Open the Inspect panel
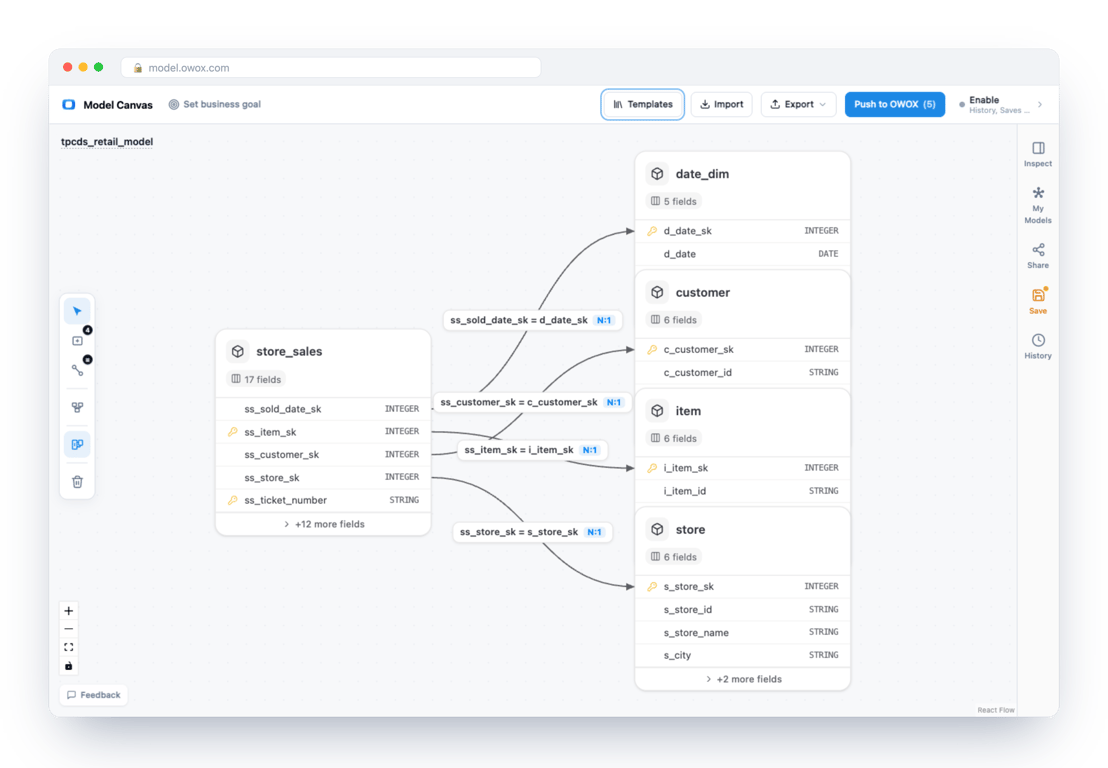Screen dimensions: 1108x768 [1038, 154]
